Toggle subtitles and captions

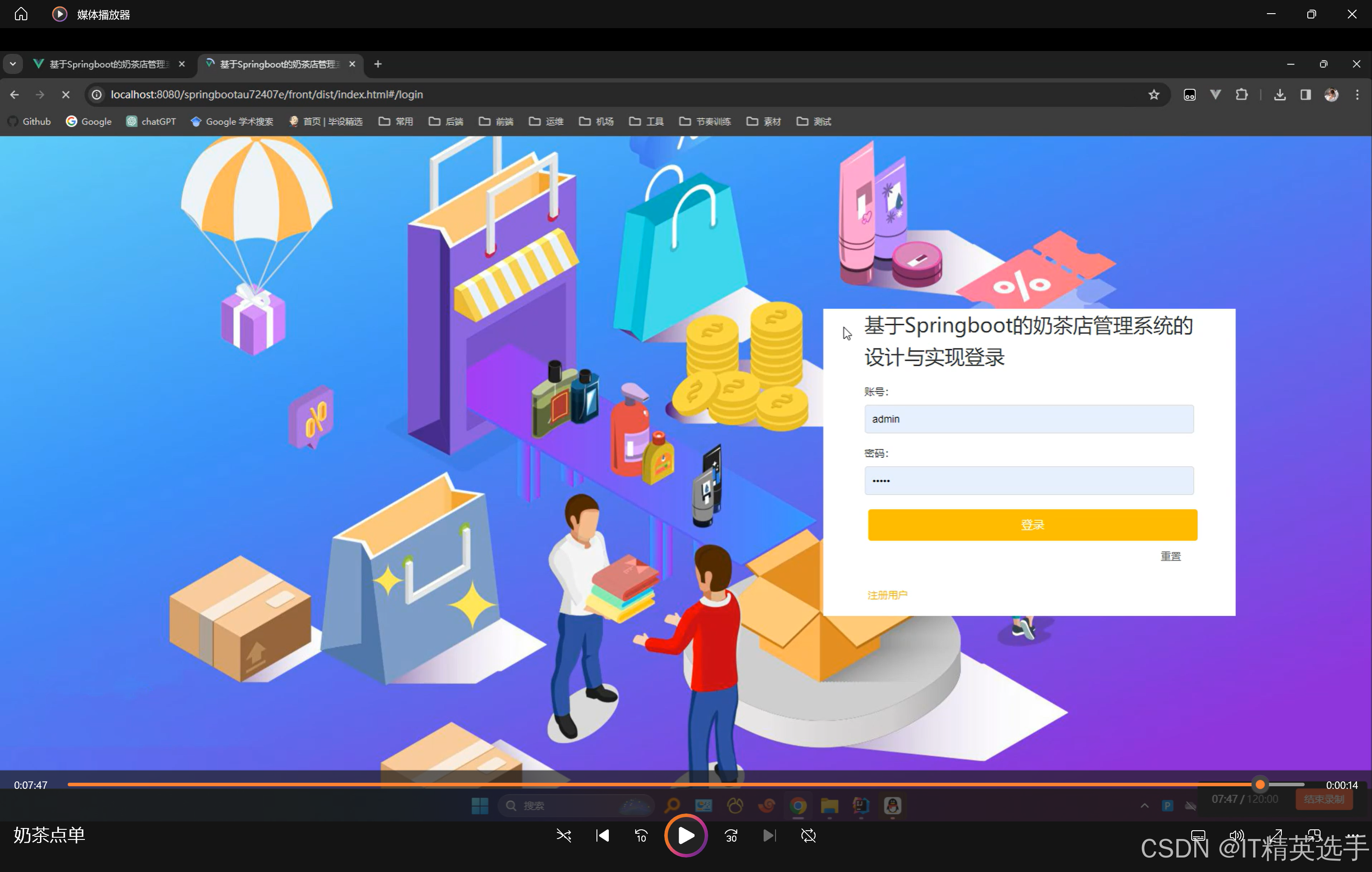coord(1198,836)
